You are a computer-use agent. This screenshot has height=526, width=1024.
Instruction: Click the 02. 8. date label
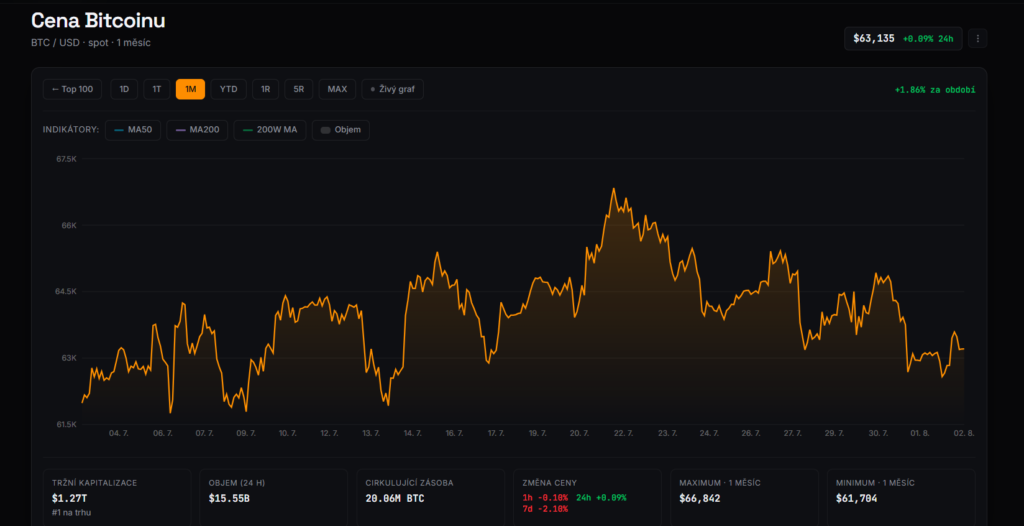963,433
